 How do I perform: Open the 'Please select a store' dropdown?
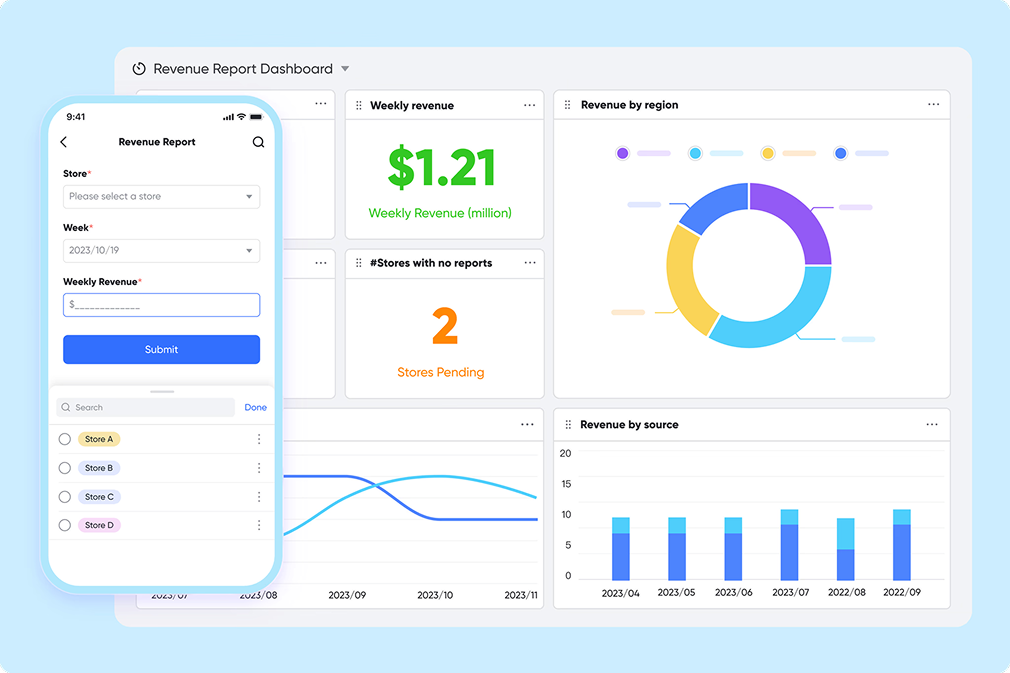pos(161,197)
